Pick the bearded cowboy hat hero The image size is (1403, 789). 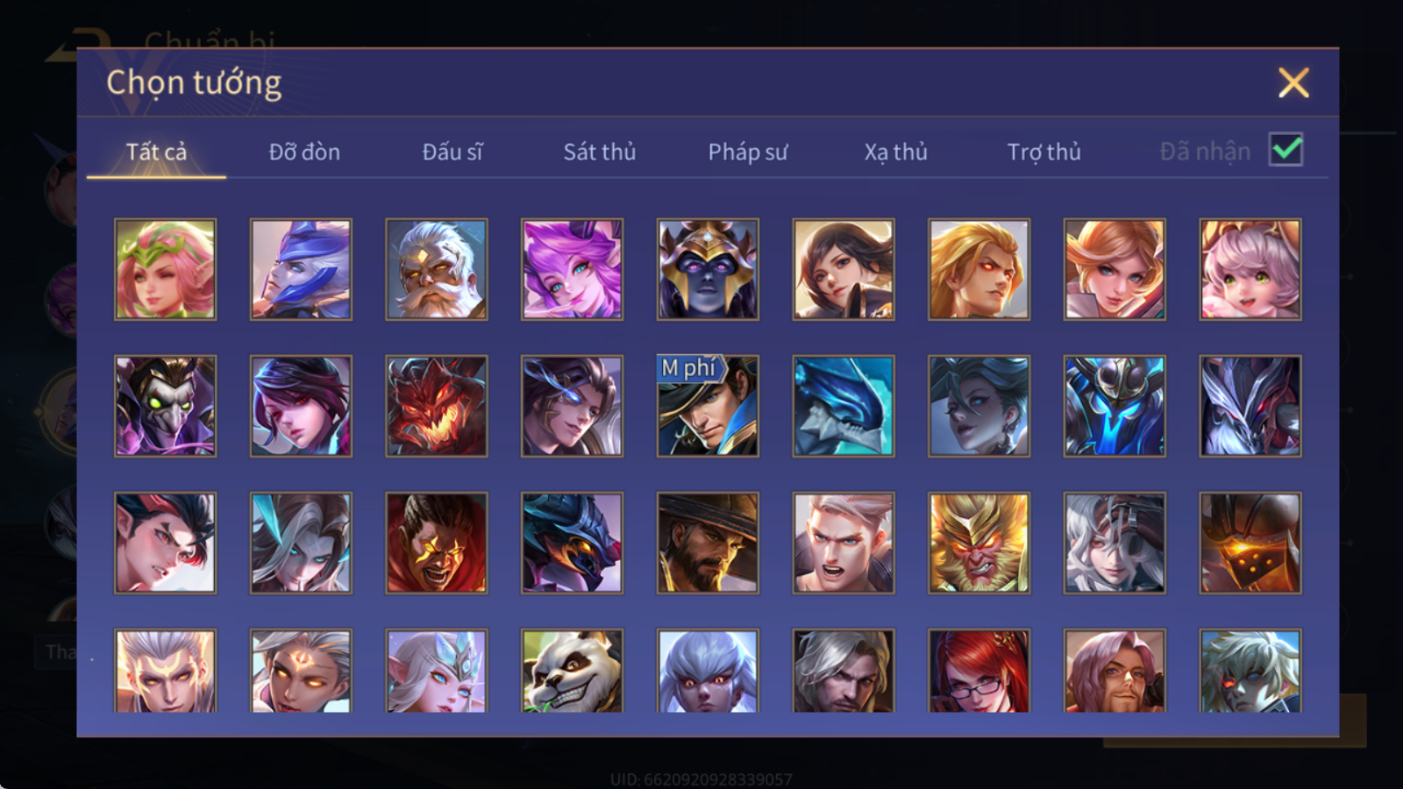(708, 543)
